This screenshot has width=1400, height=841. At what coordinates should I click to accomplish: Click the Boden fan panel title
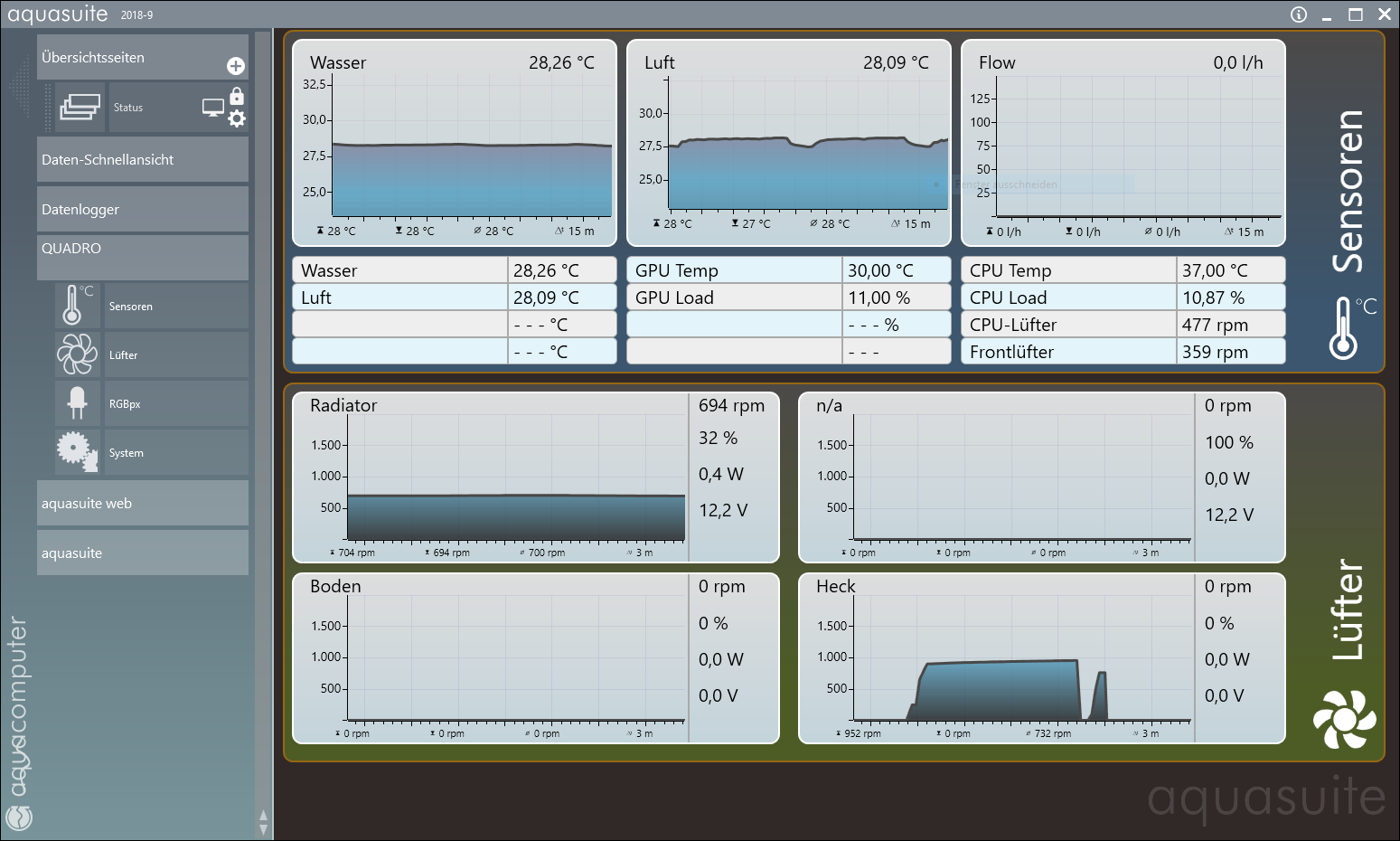(335, 586)
